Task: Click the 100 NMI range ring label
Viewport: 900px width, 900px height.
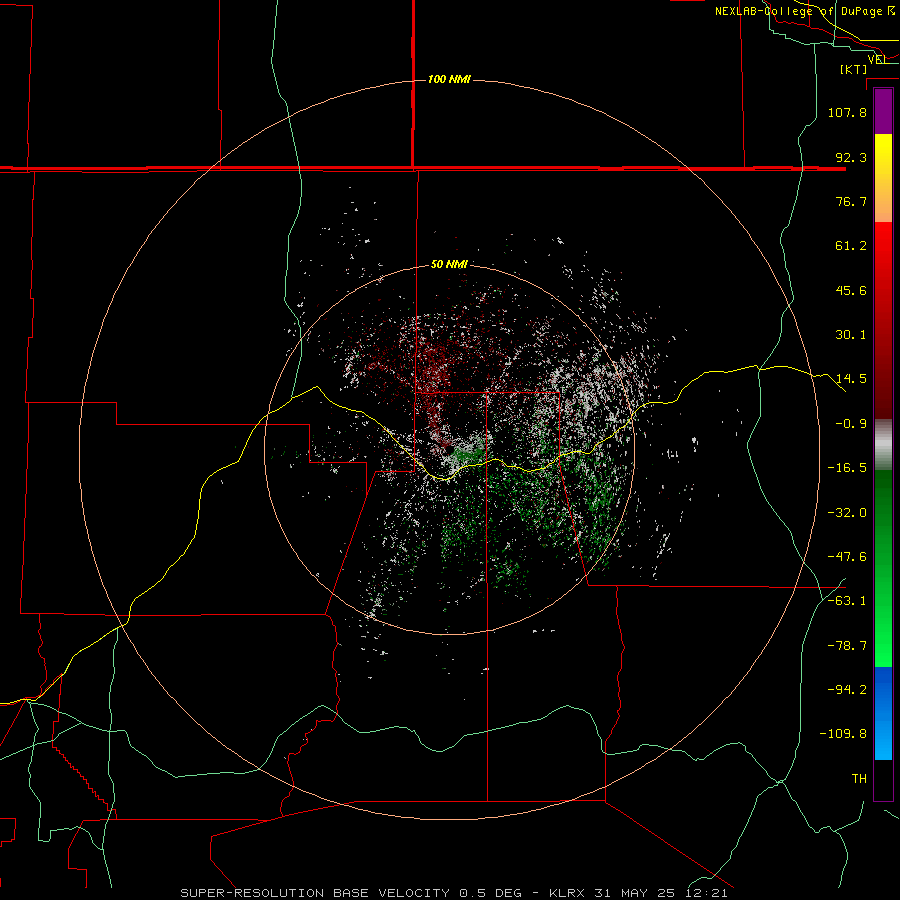Action: click(449, 79)
